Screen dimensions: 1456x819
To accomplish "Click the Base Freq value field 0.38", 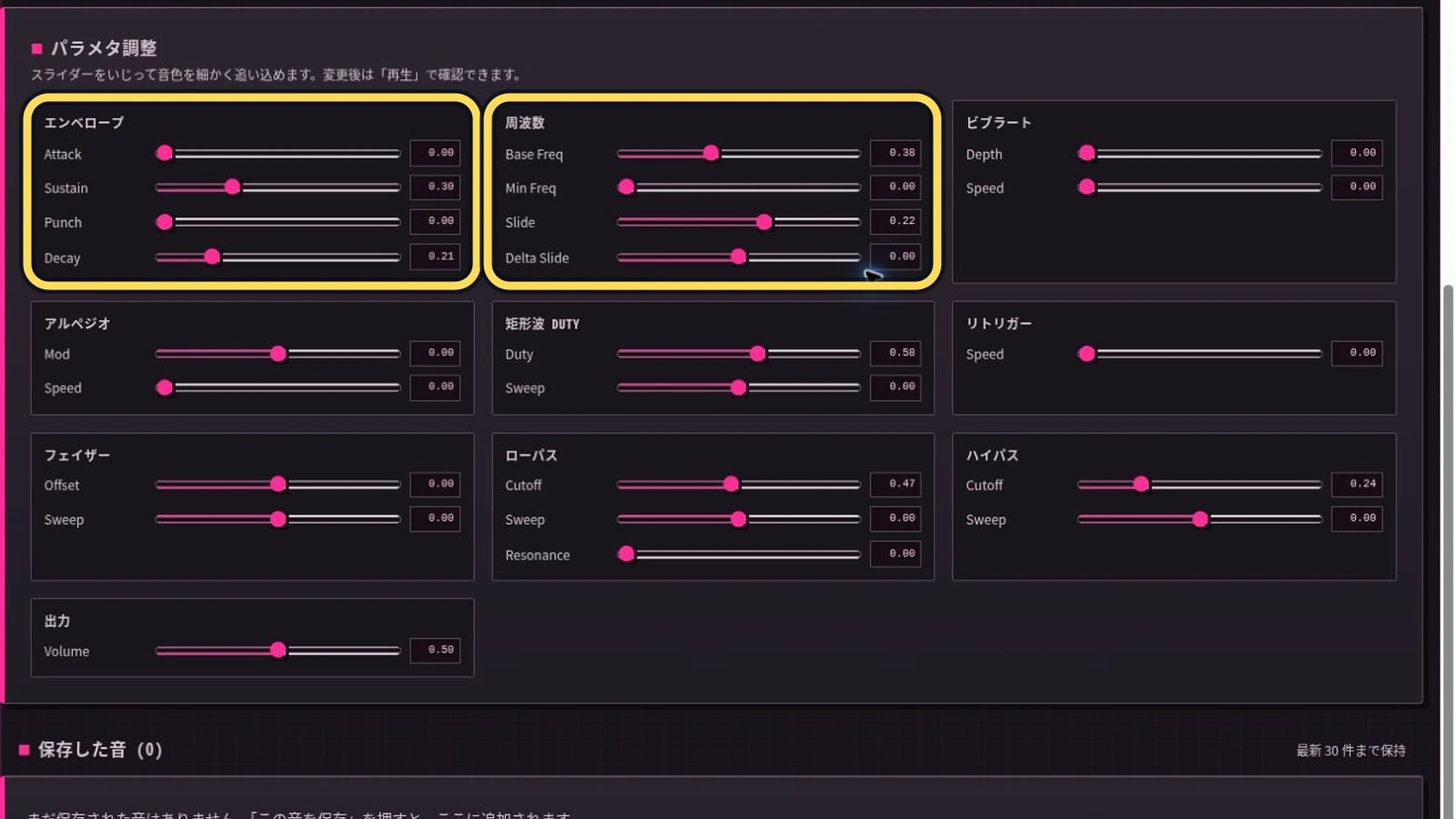I will pyautogui.click(x=895, y=153).
